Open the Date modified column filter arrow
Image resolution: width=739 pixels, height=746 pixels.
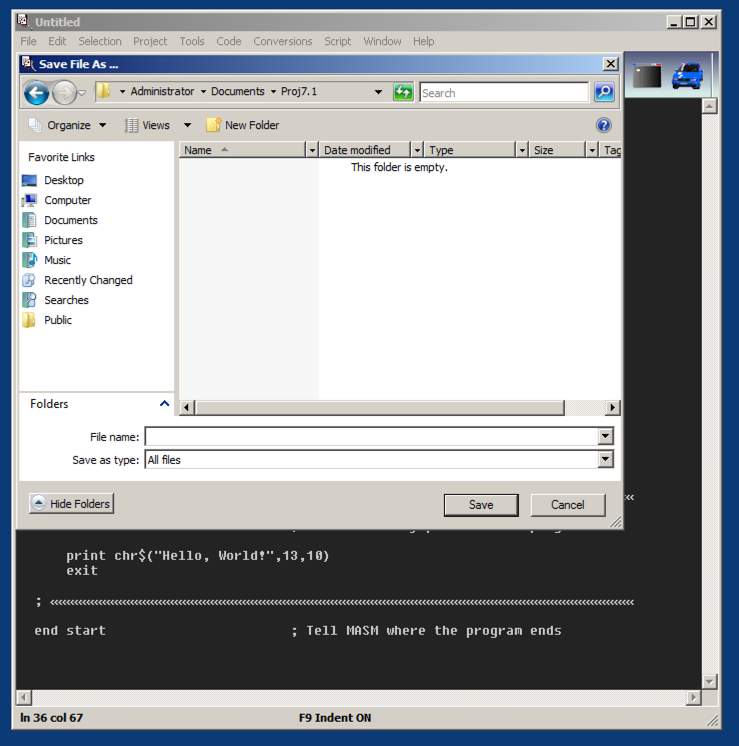click(x=417, y=150)
